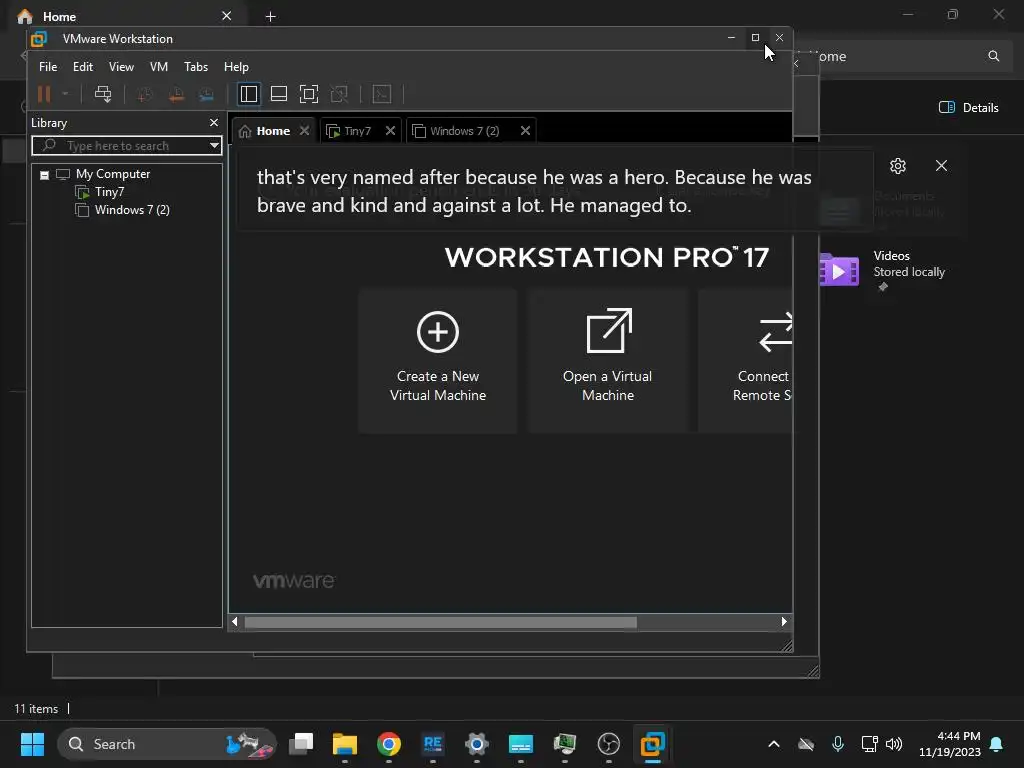The height and width of the screenshot is (768, 1024).
Task: Click Send Ctrl+Alt+Del toolbar icon
Action: (x=103, y=95)
